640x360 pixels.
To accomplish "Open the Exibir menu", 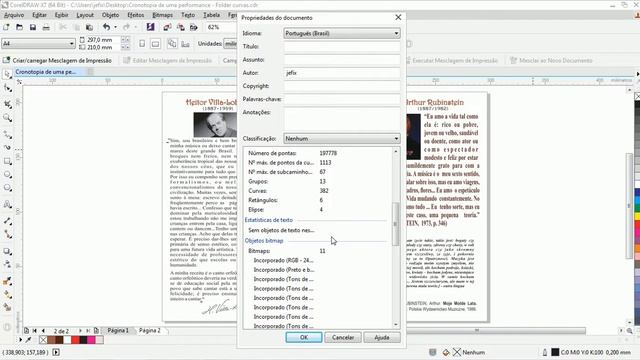I will pos(61,15).
